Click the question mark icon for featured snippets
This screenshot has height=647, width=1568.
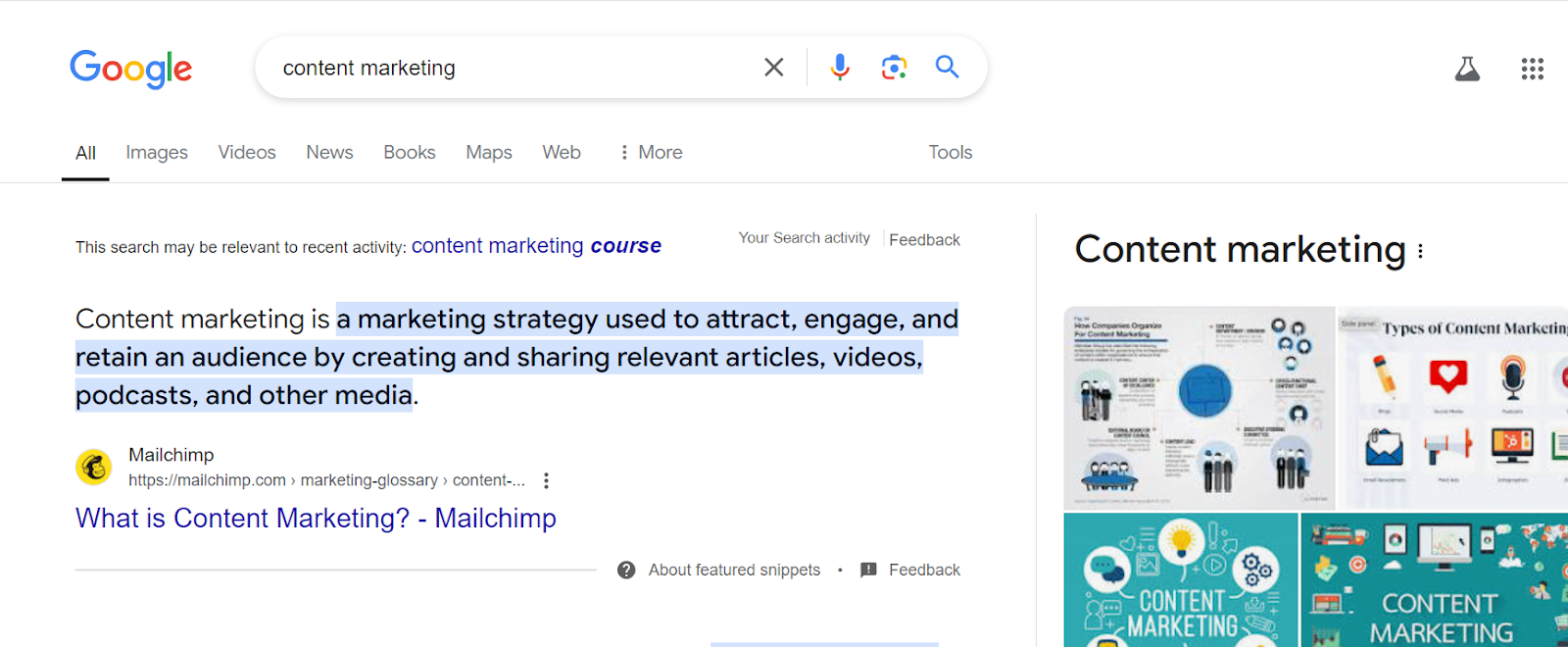(x=626, y=570)
